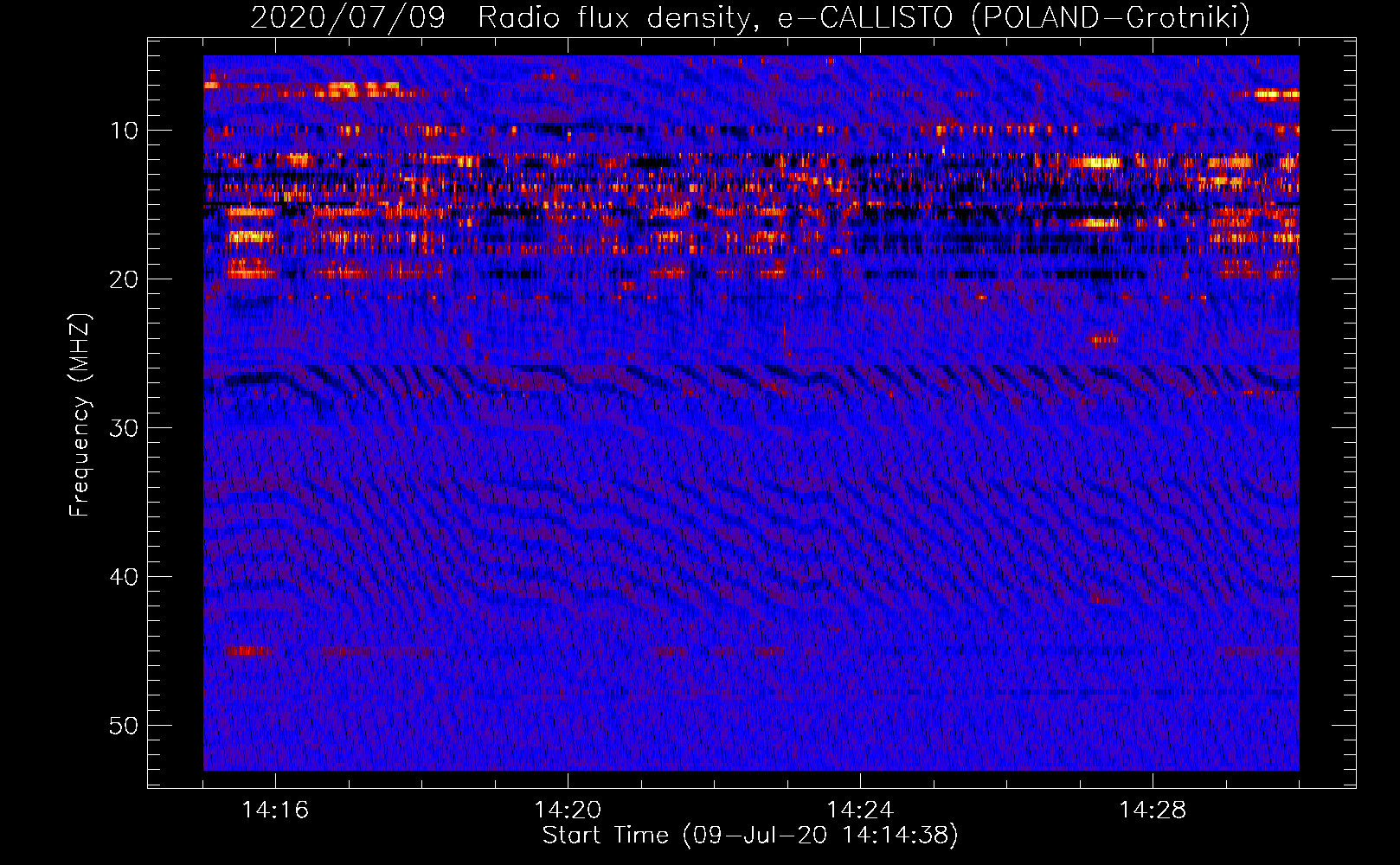Click the plot title mentioning e-CALLISTO
Viewport: 1400px width, 865px height.
coord(750,17)
